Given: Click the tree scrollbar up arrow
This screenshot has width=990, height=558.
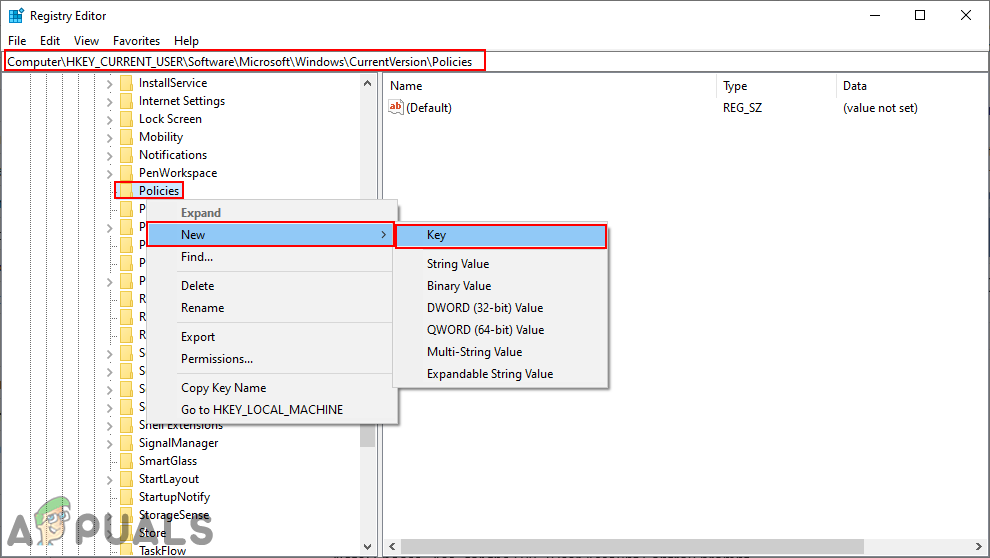Looking at the screenshot, I should coord(368,83).
